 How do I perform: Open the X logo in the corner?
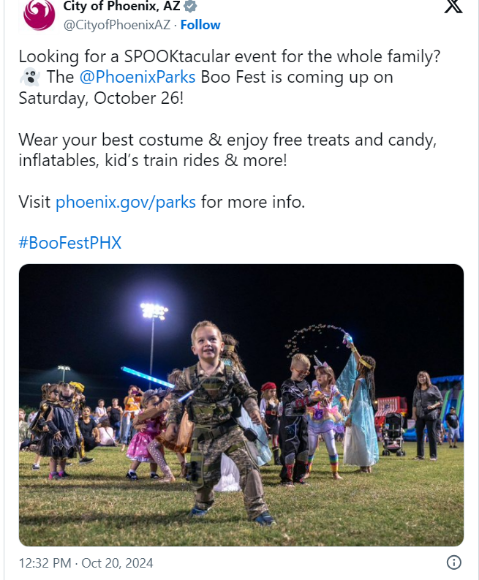click(453, 6)
